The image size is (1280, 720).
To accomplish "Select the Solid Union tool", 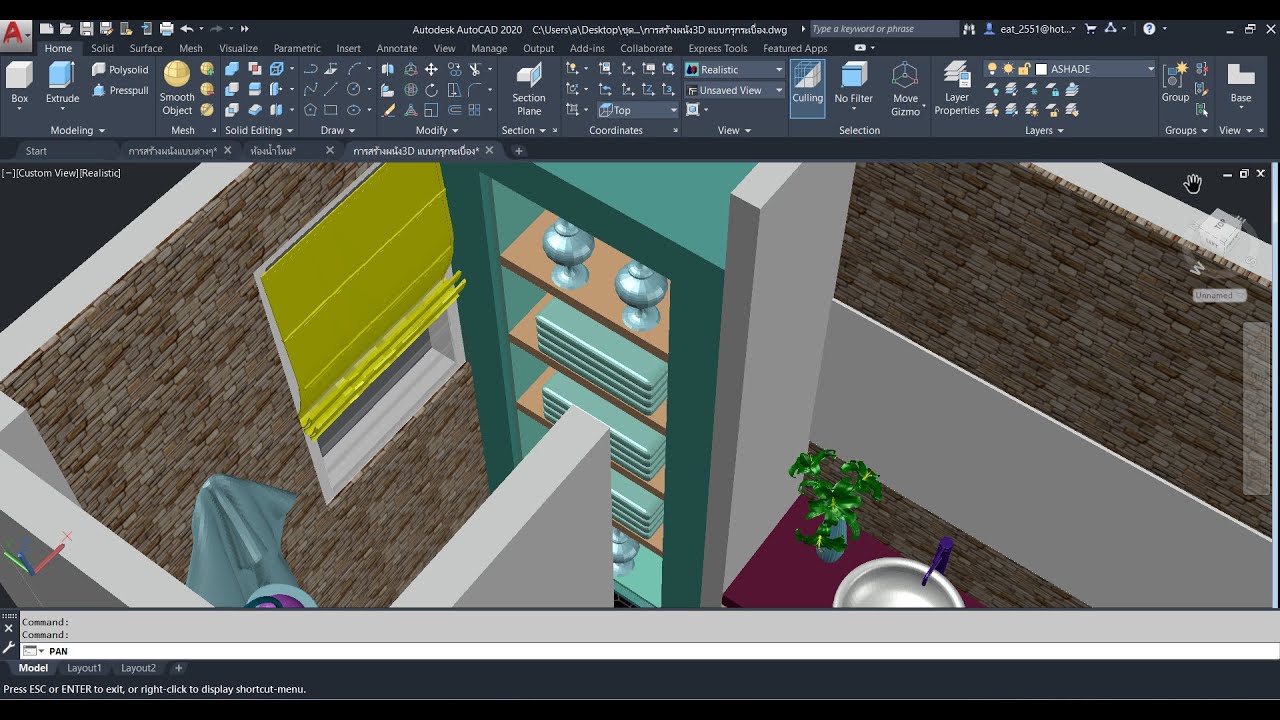I will point(231,69).
